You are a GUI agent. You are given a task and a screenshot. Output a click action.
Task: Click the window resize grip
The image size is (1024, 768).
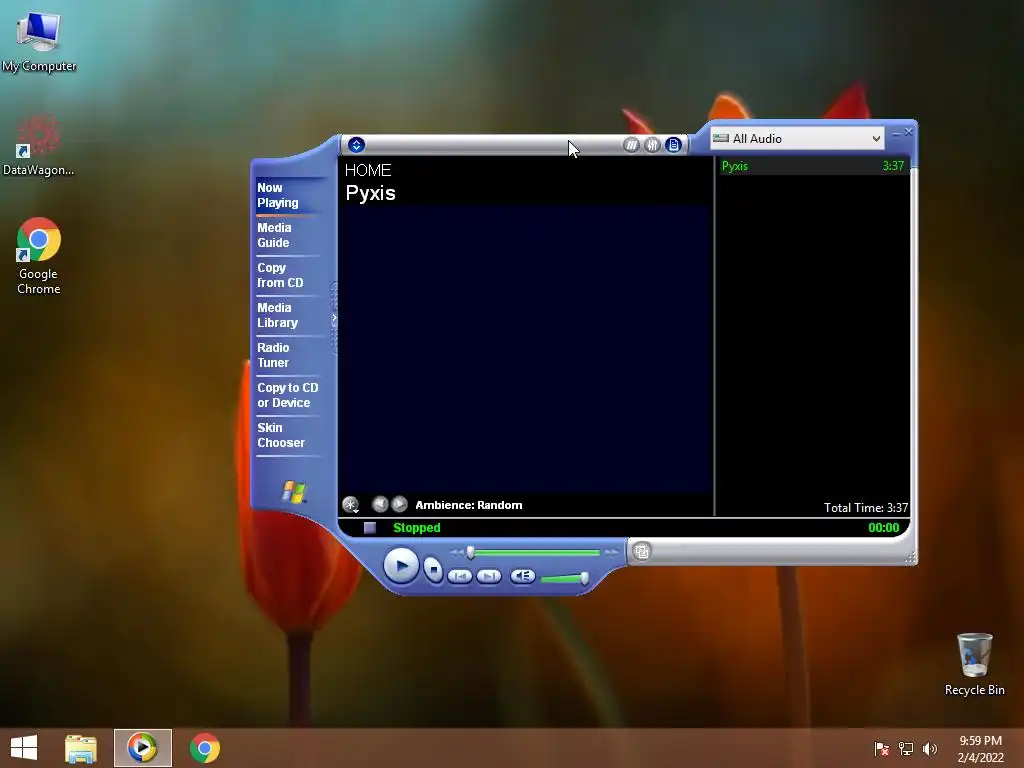910,557
